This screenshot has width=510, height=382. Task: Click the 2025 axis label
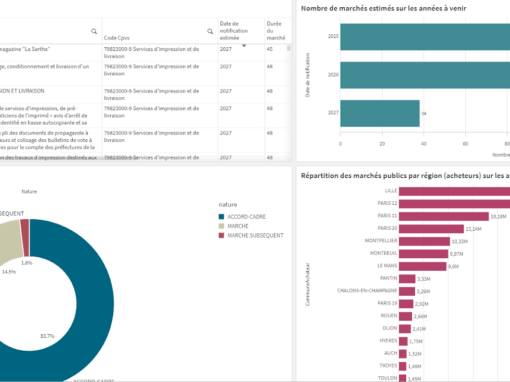click(x=333, y=36)
